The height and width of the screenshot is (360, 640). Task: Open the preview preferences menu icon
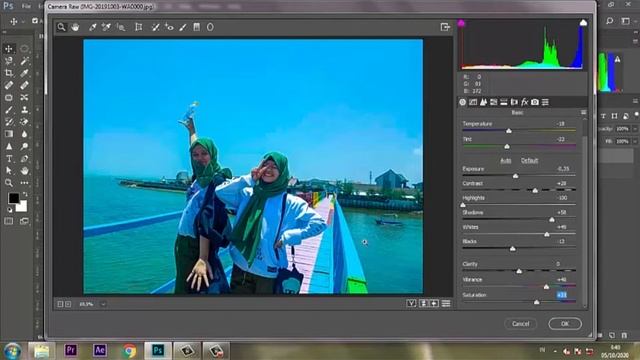point(446,303)
